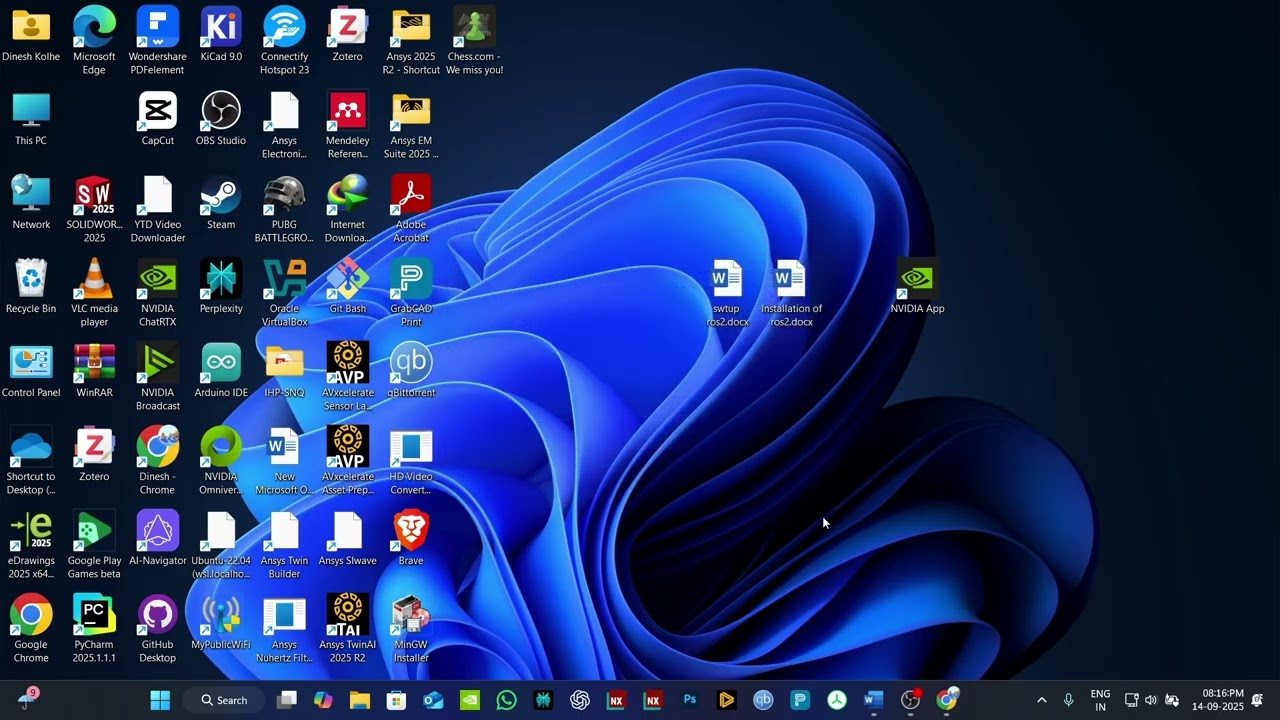Select the KiCad 9.0 desktop shortcut
The height and width of the screenshot is (720, 1280).
coord(221,36)
